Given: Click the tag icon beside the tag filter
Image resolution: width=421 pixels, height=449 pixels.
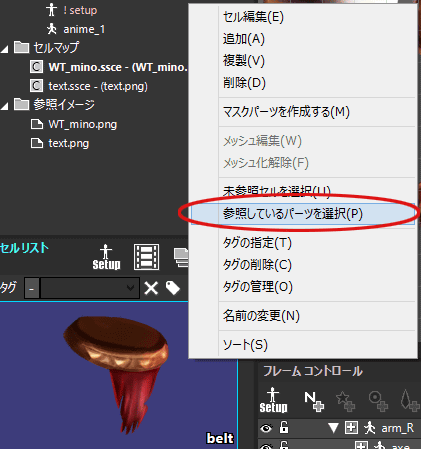Looking at the screenshot, I should click(x=173, y=288).
